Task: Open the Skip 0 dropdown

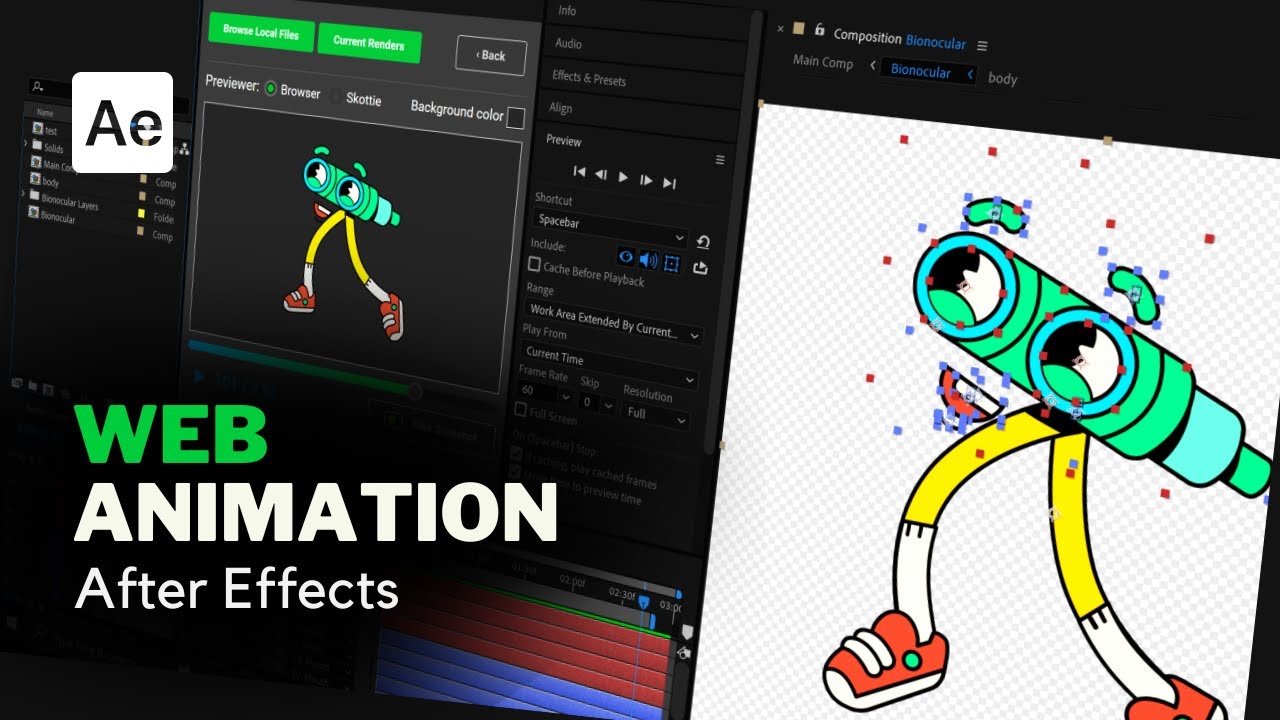Action: coord(599,402)
